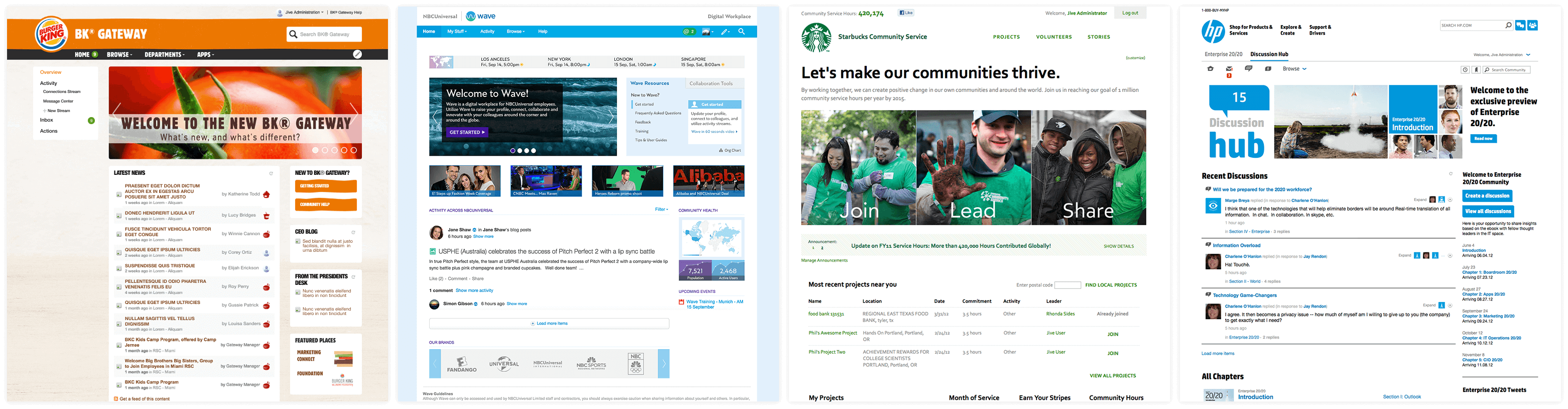
Task: Click the HP people group icon at top right
Action: tap(1533, 25)
